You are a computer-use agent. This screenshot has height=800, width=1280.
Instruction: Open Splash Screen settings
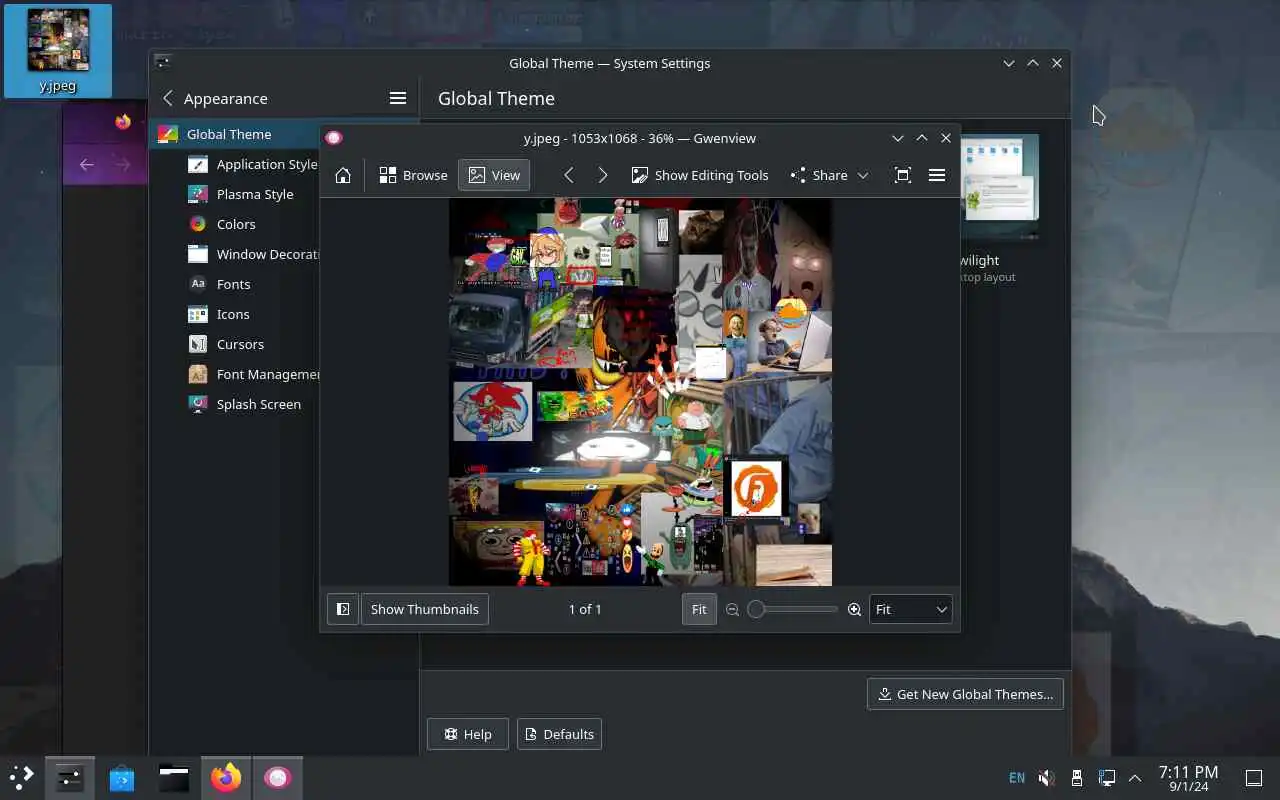[245, 404]
